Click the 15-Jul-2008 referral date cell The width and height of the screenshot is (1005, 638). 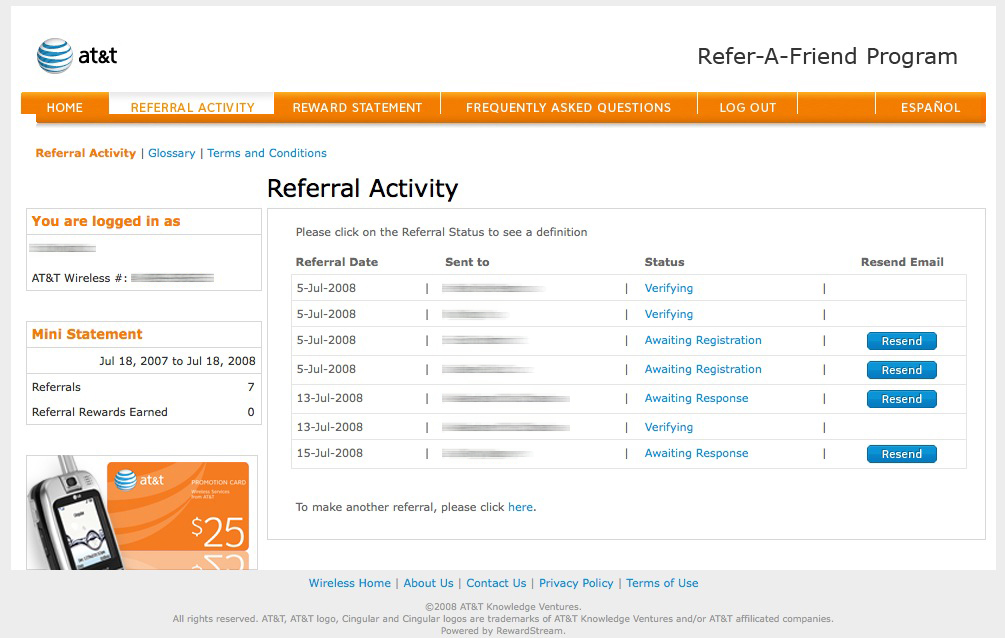329,453
